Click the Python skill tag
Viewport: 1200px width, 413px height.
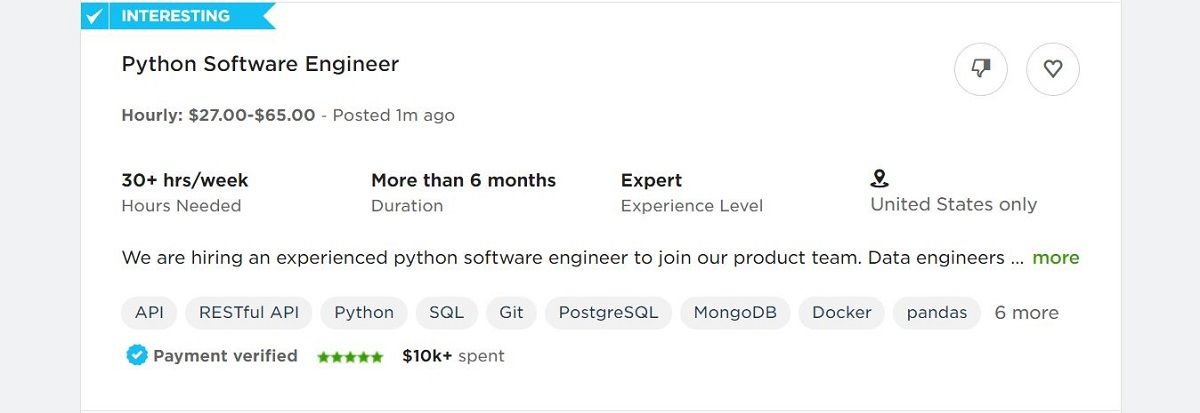[364, 312]
